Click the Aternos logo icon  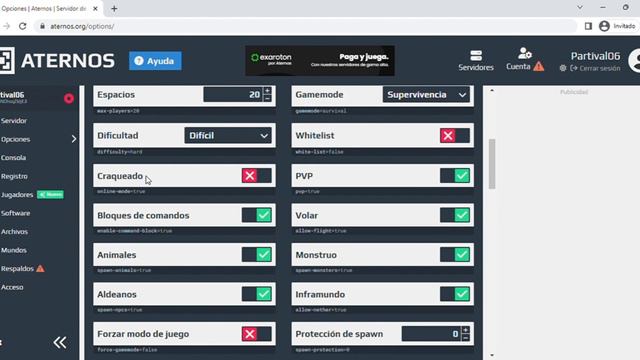tap(7, 60)
